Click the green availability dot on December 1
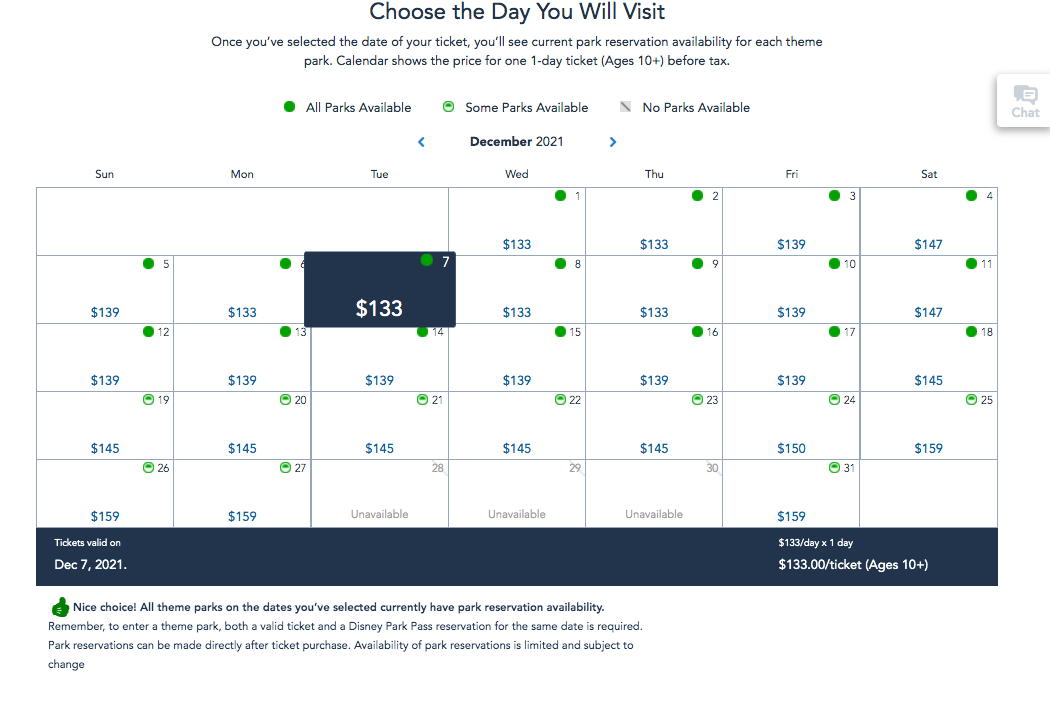 561,196
